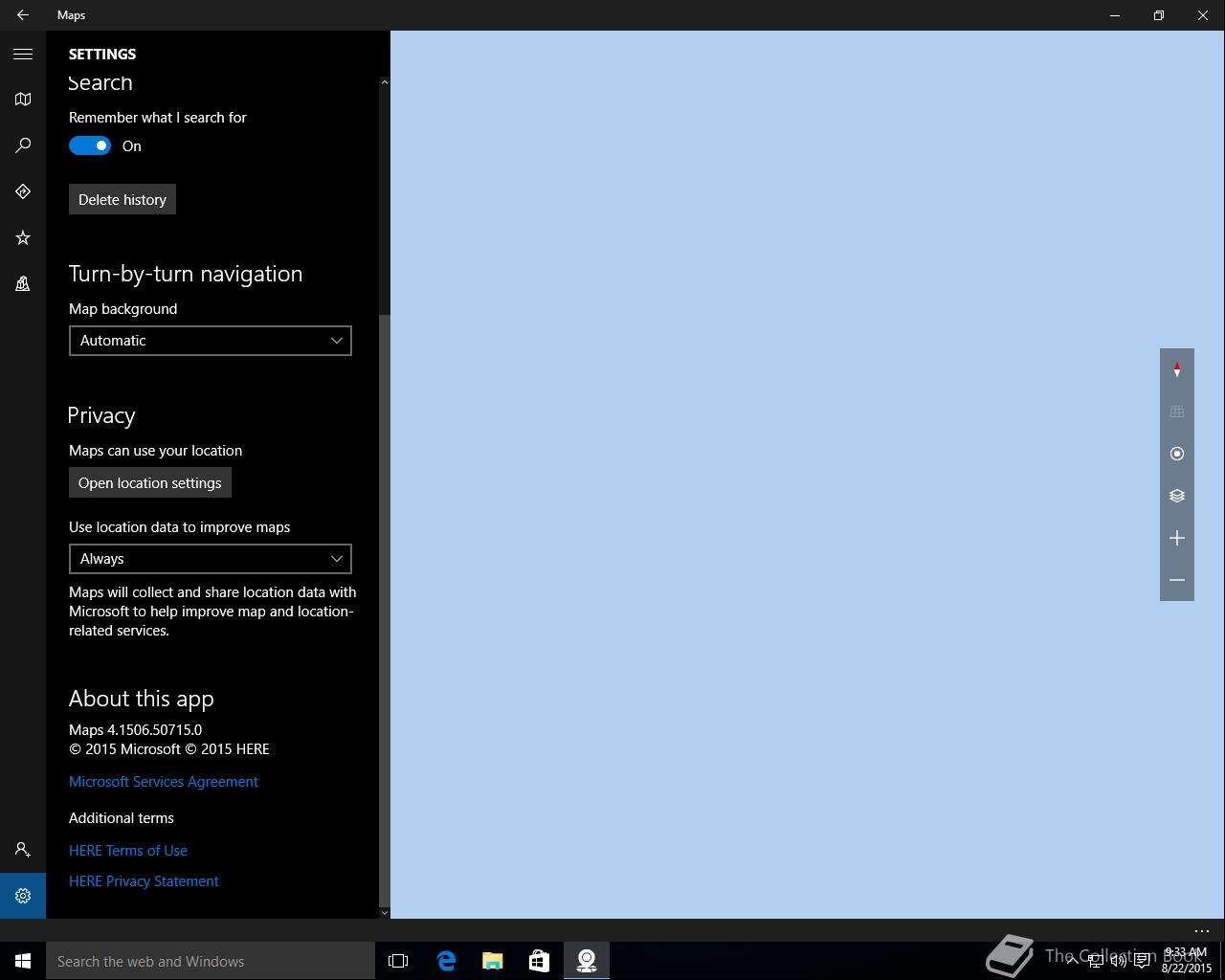Turn off Remember what I search for
1225x980 pixels.
90,145
